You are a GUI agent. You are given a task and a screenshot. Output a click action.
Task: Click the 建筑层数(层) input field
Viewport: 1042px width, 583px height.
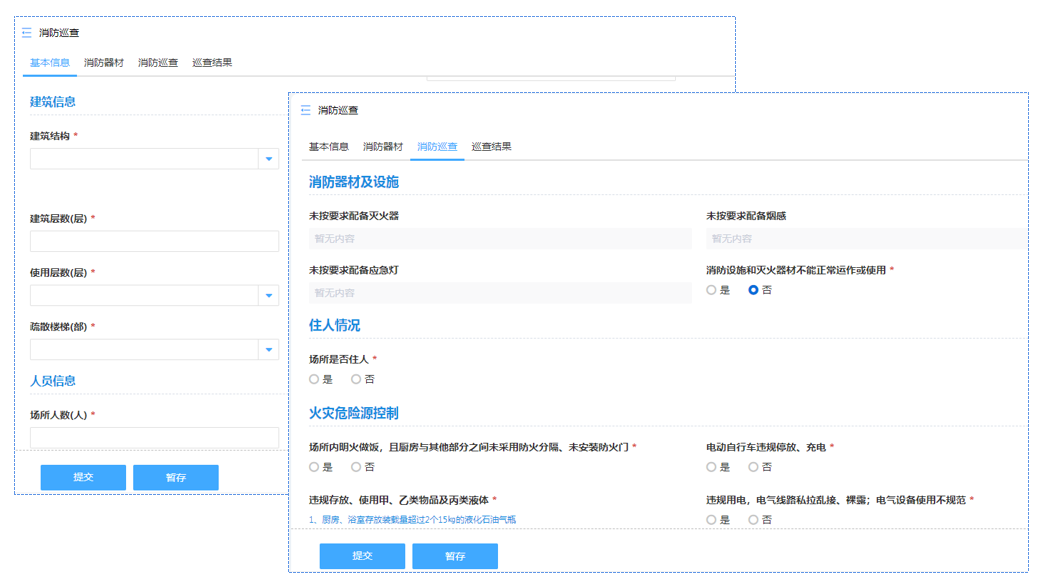(154, 241)
